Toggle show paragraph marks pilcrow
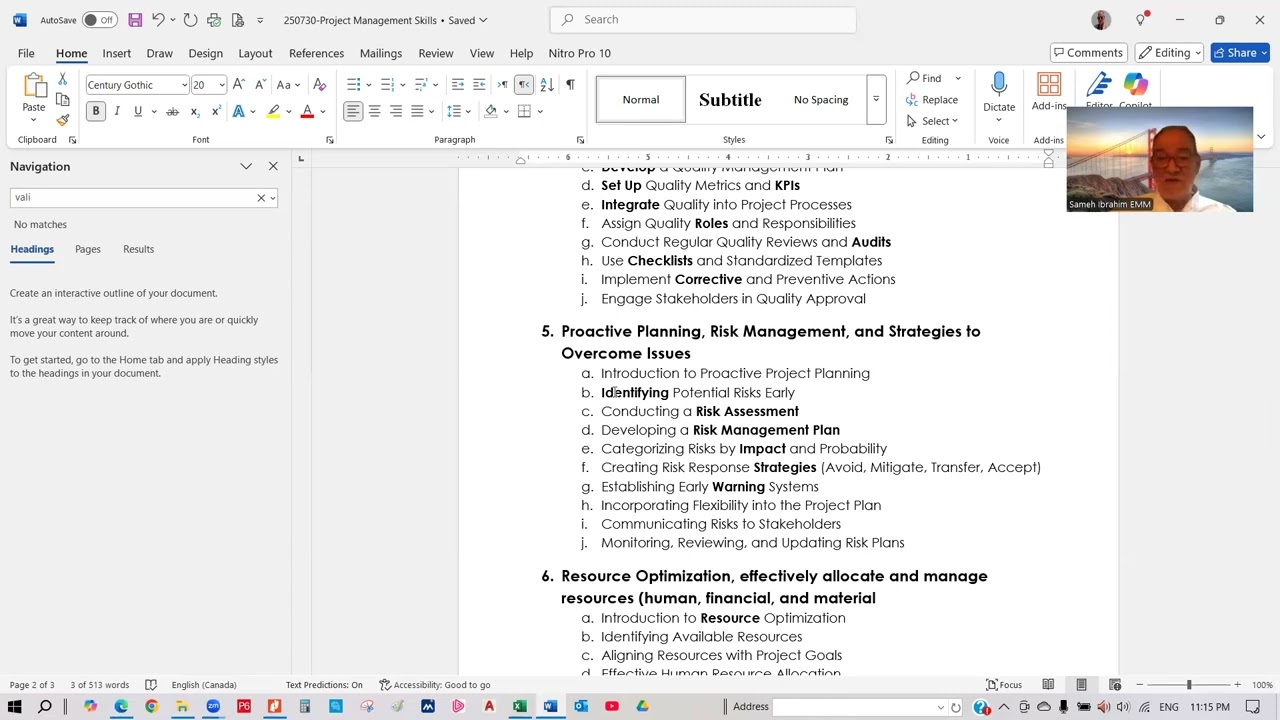The height and width of the screenshot is (720, 1280). tap(570, 85)
